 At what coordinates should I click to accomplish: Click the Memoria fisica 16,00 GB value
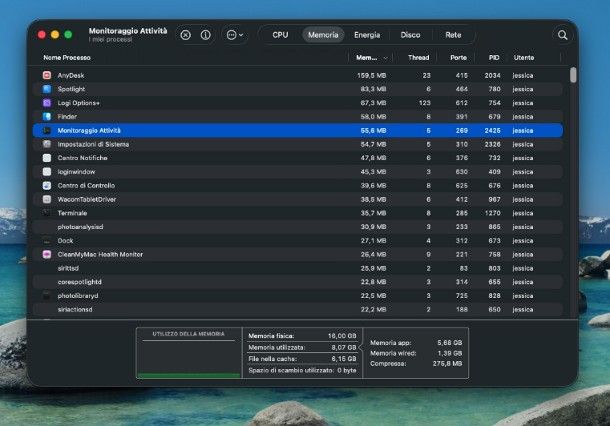(x=342, y=336)
